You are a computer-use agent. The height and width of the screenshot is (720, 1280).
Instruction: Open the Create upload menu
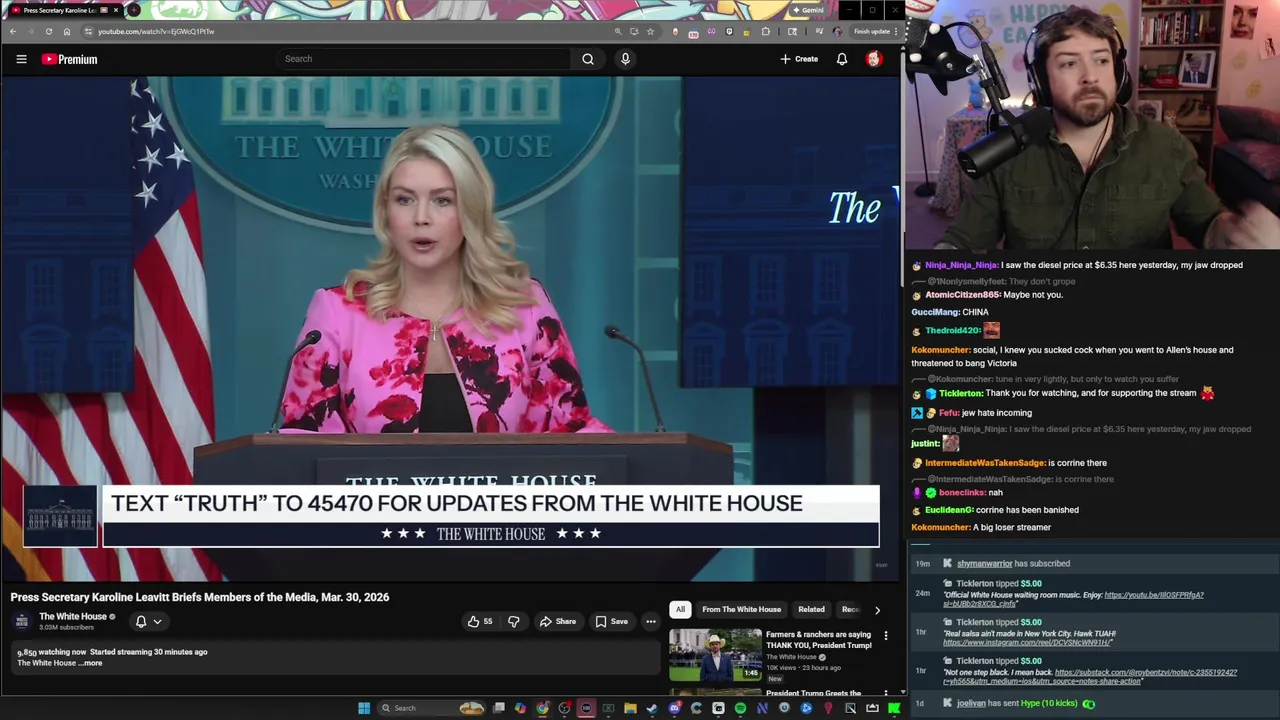pos(799,59)
